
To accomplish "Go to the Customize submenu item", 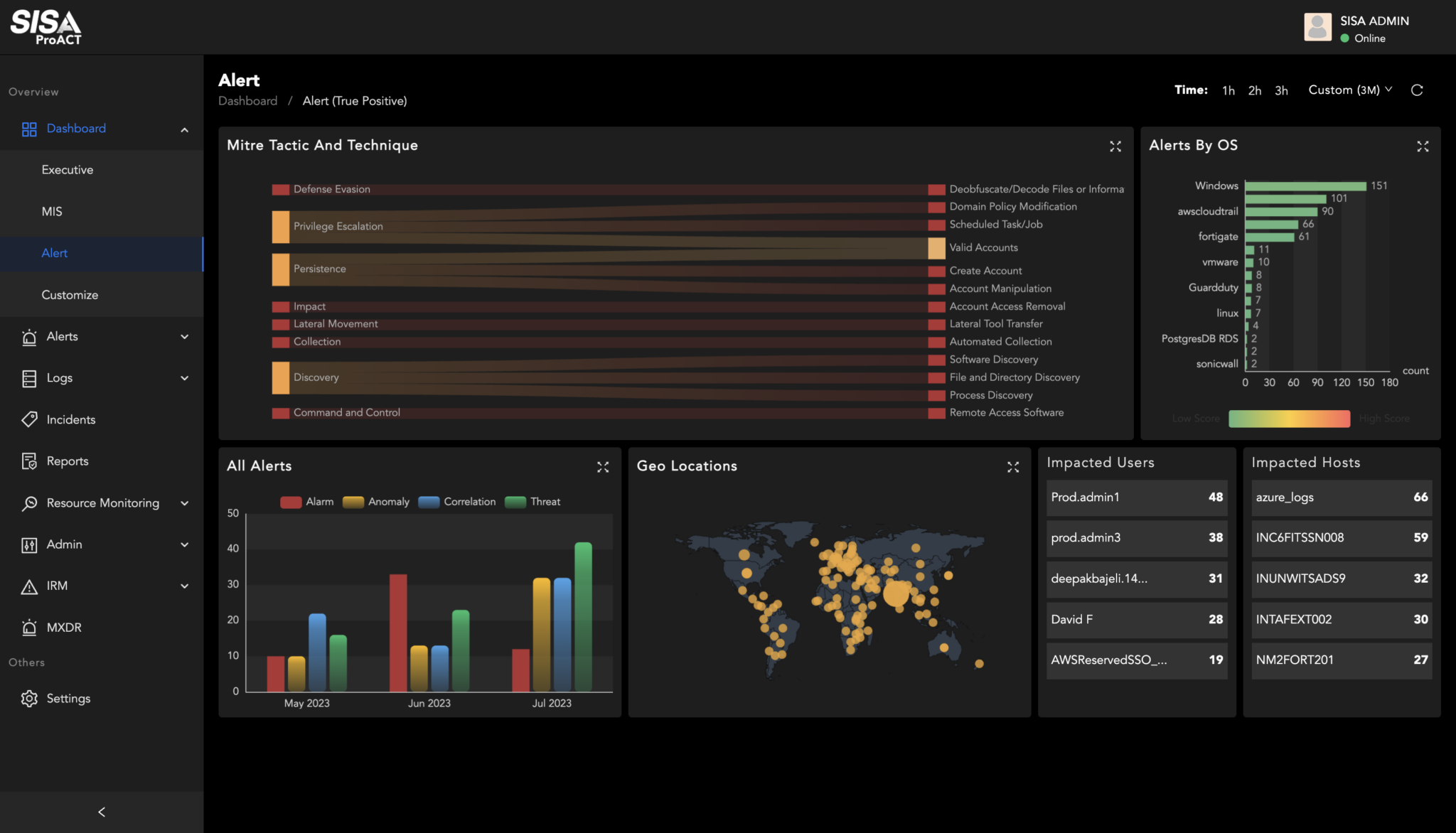I will point(70,295).
